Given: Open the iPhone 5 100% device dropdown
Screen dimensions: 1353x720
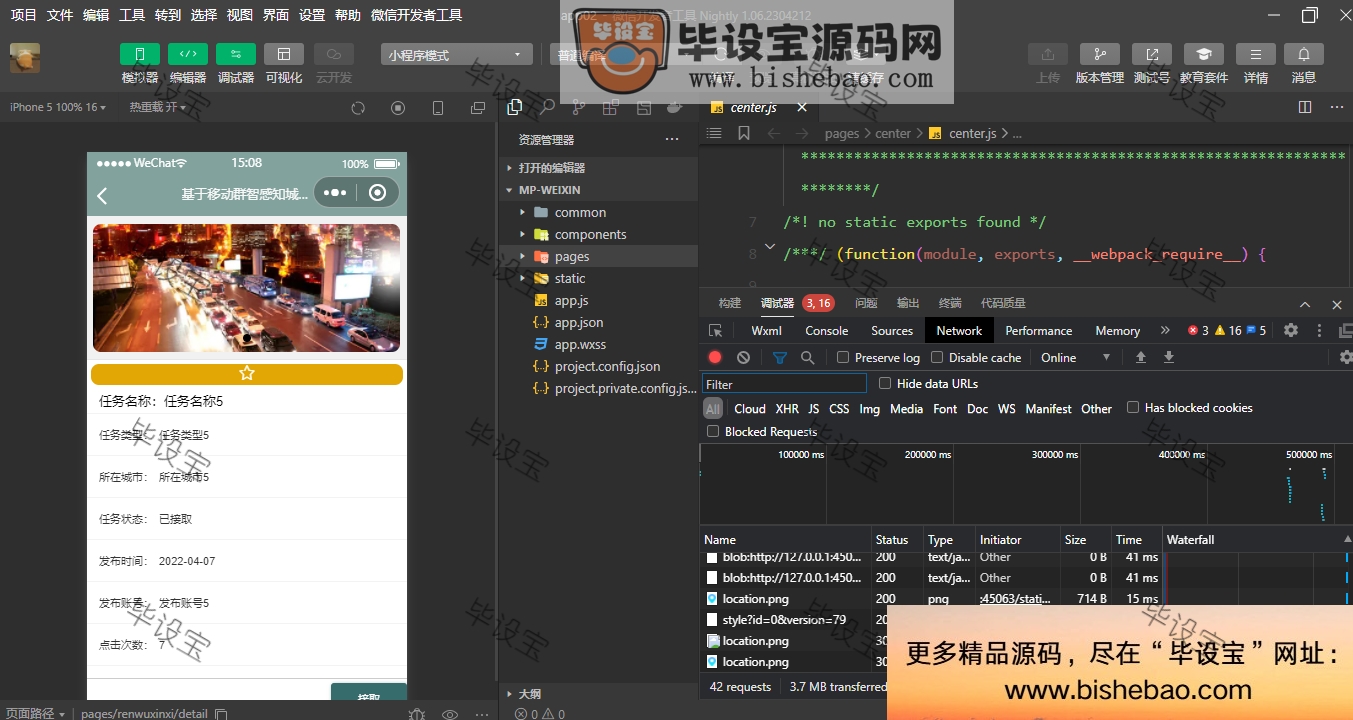Looking at the screenshot, I should click(57, 107).
